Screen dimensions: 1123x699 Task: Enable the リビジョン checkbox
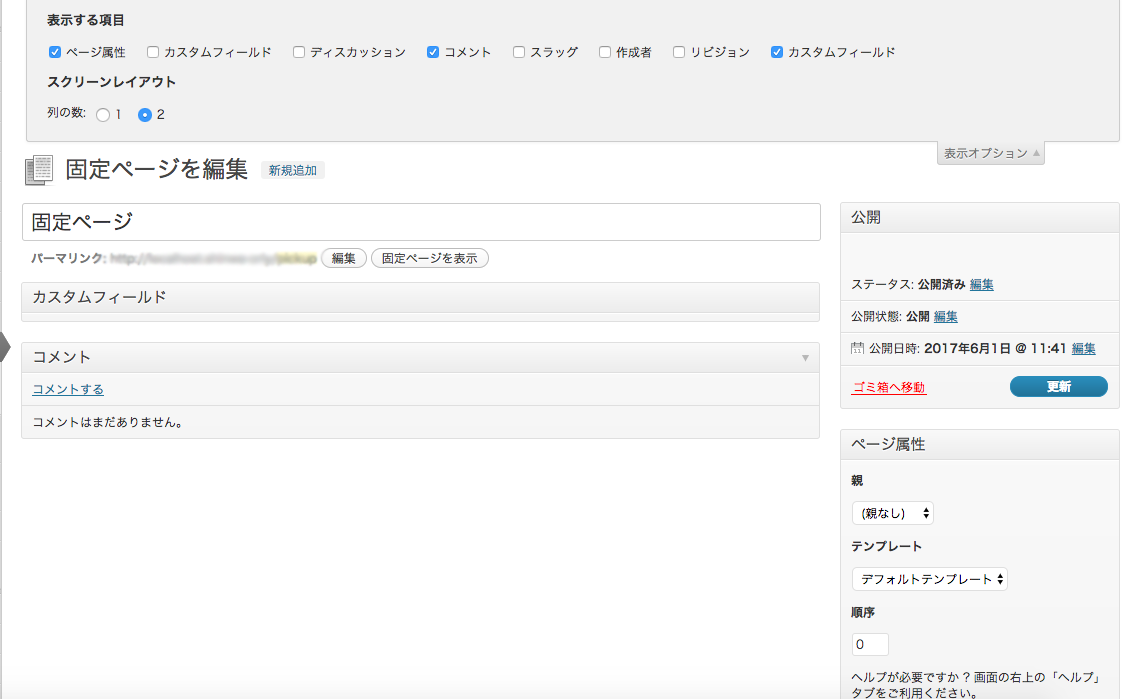tap(679, 52)
